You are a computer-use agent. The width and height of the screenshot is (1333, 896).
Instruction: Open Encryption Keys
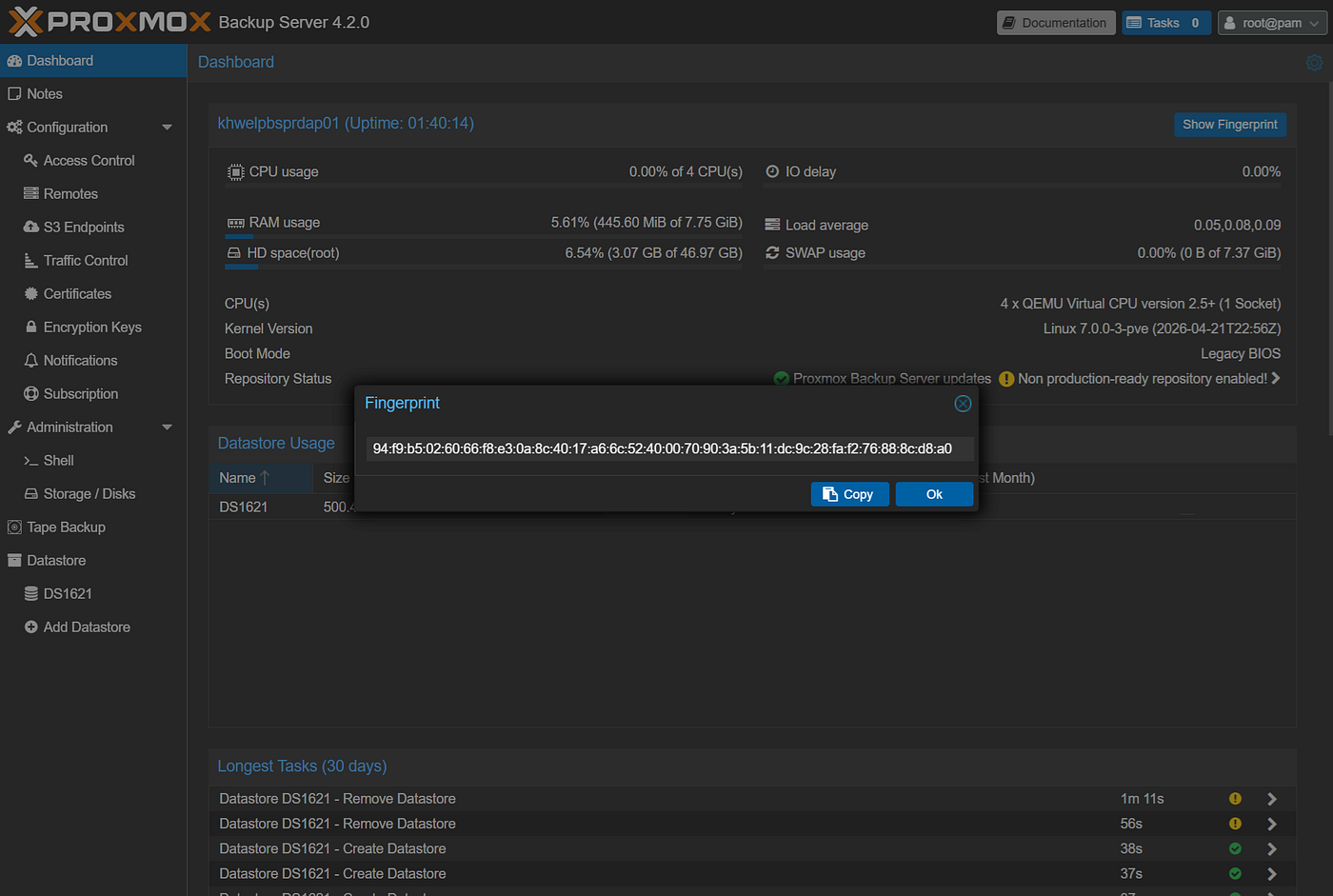pos(93,328)
